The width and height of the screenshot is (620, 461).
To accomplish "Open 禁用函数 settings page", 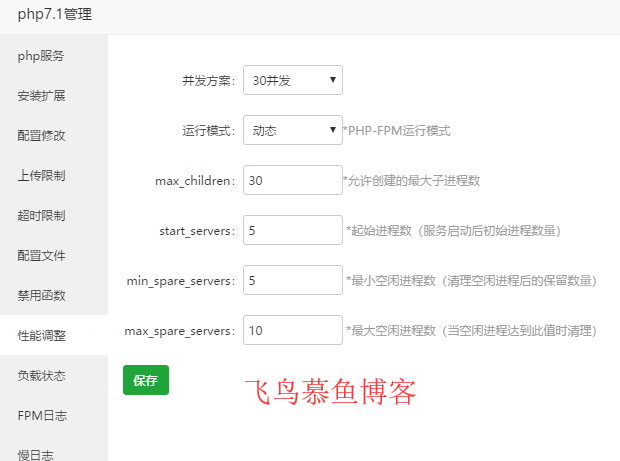I will (x=41, y=296).
